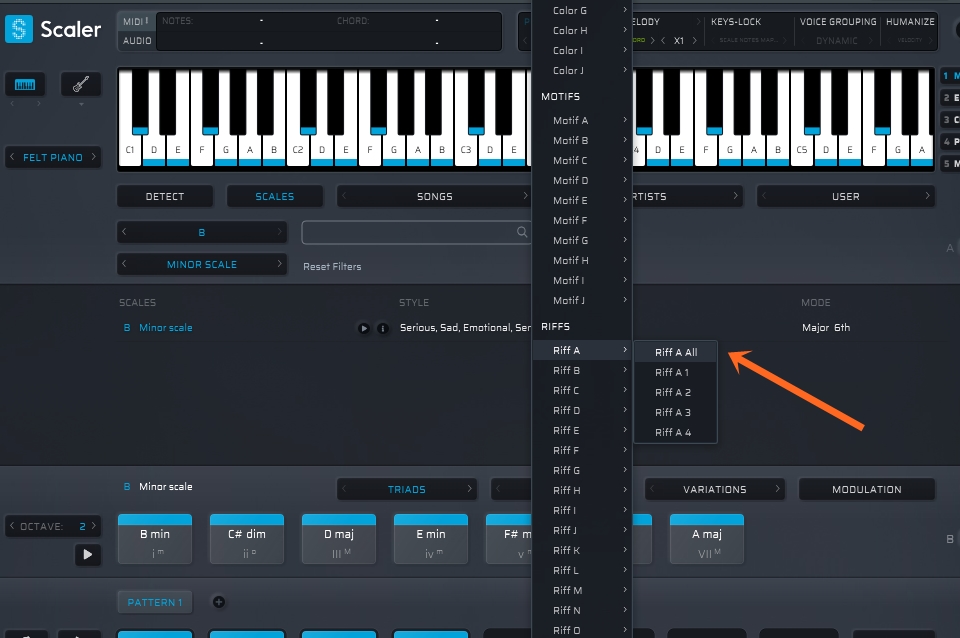Toggle the MIDI input mode
Image resolution: width=960 pixels, height=638 pixels.
tap(134, 21)
